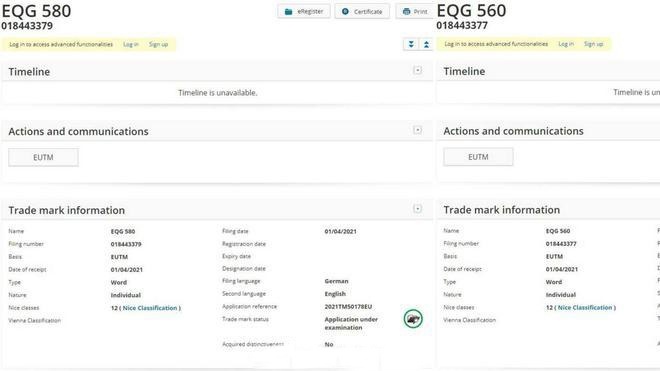The height and width of the screenshot is (371, 660).
Task: Open Log in link in left banner
Action: 131,44
